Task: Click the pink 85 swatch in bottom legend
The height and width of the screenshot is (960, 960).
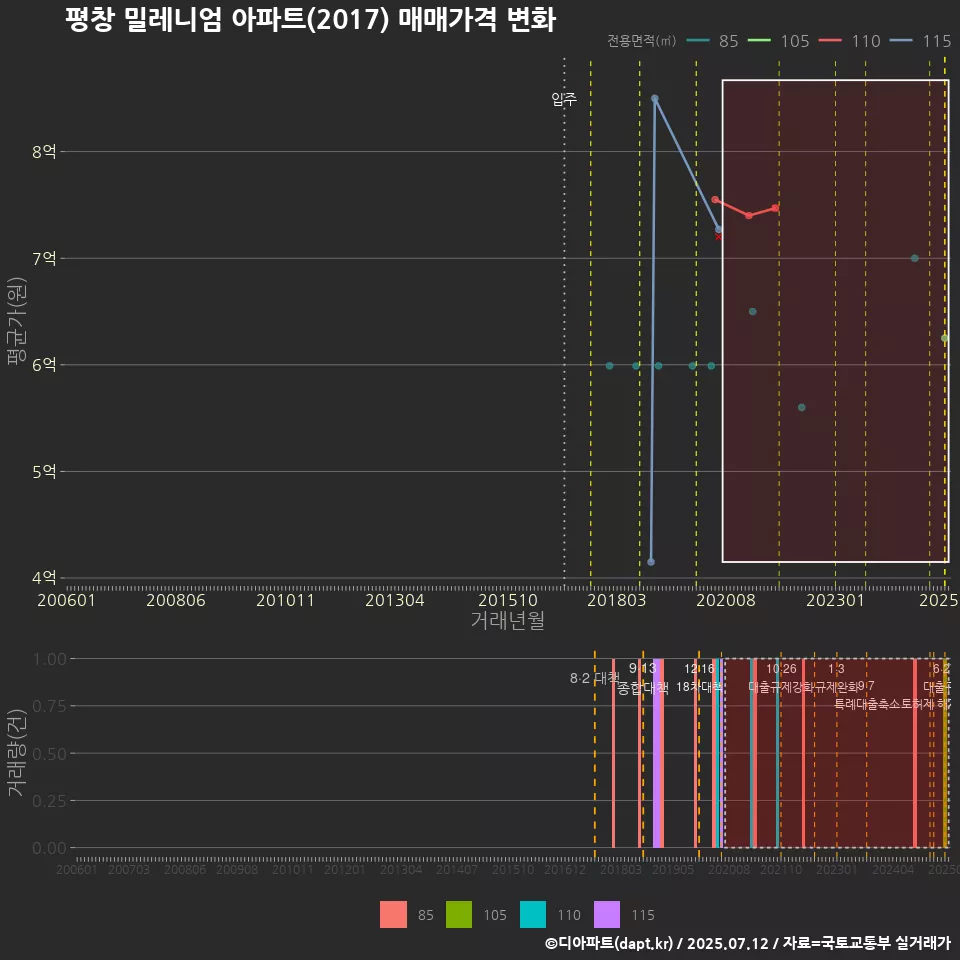Action: coord(393,915)
